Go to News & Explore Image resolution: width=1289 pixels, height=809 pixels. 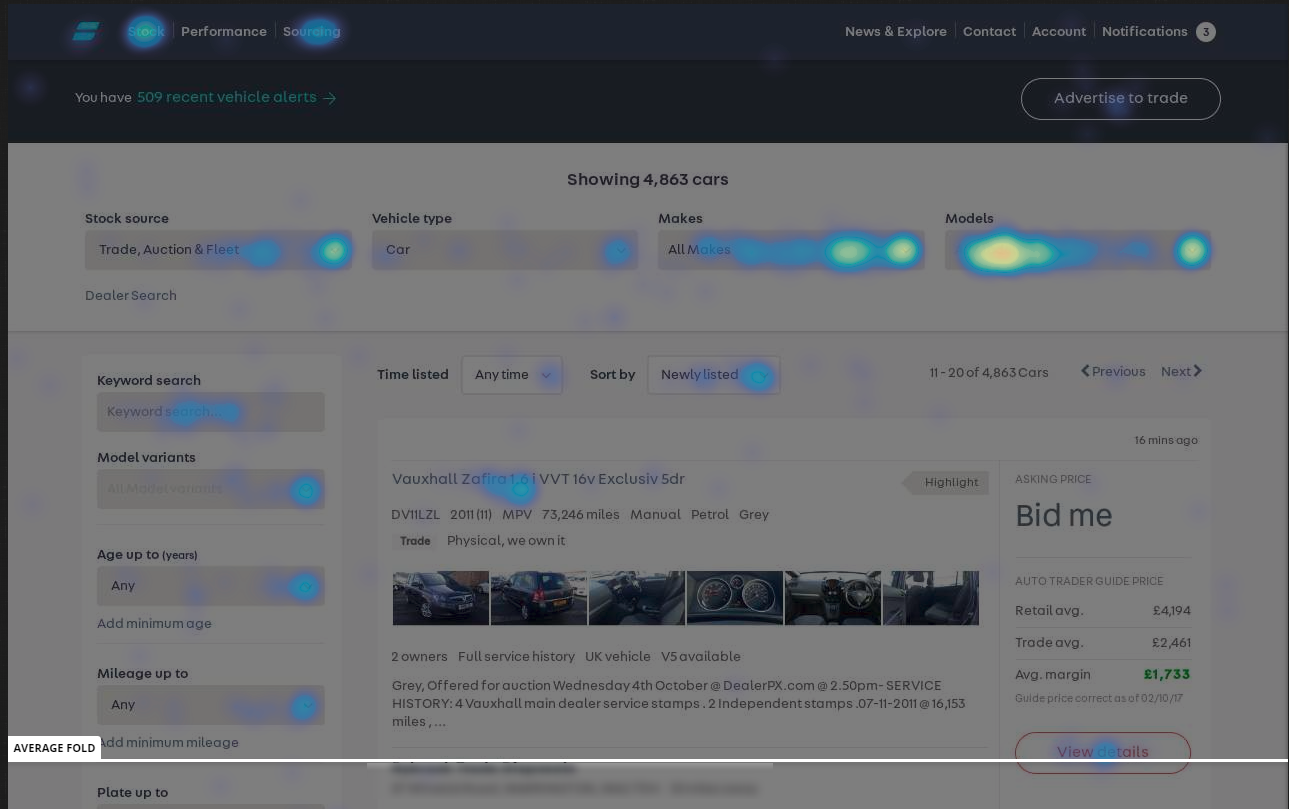[x=895, y=31]
